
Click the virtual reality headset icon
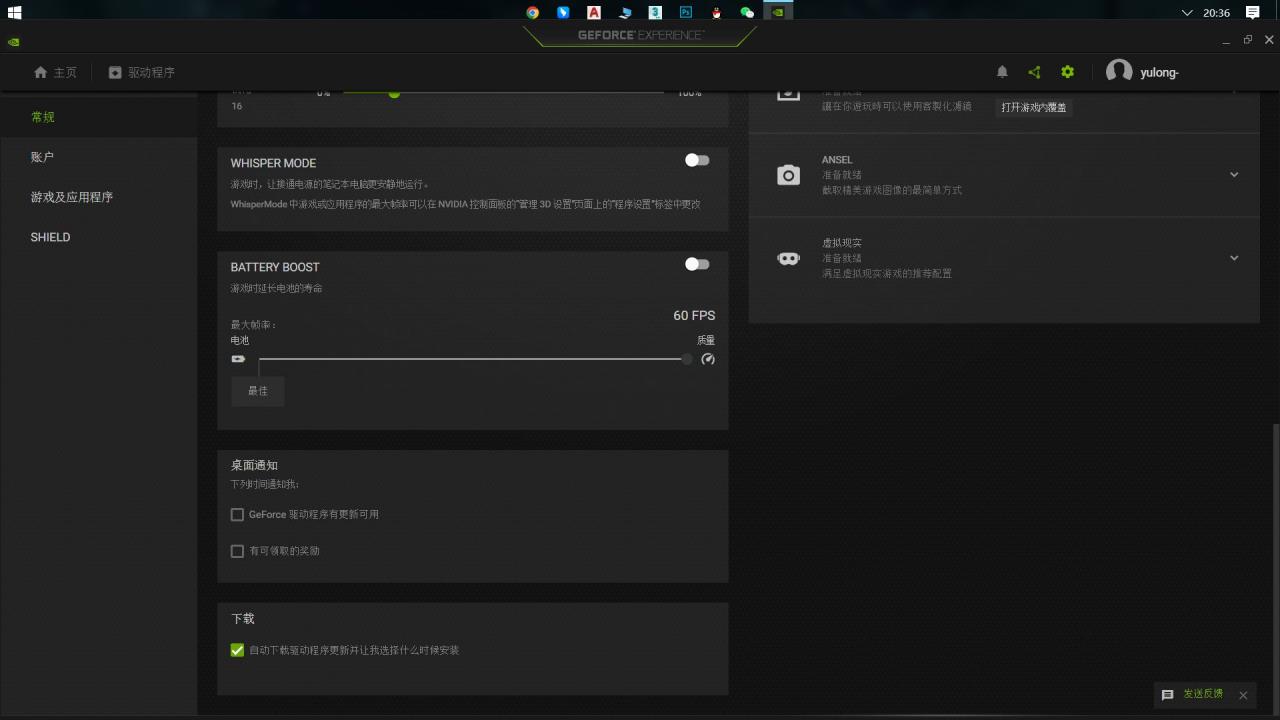click(788, 258)
